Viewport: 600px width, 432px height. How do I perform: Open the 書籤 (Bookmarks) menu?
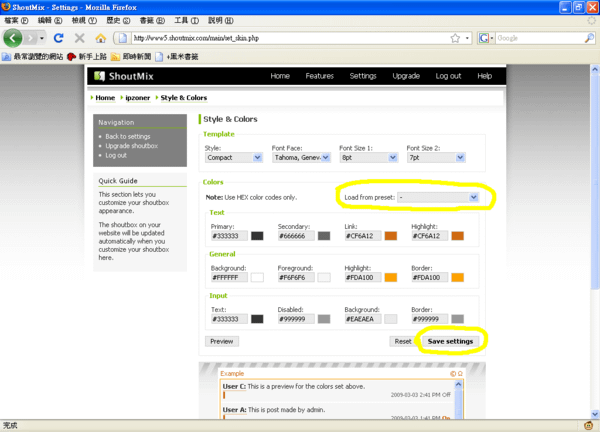pos(152,21)
